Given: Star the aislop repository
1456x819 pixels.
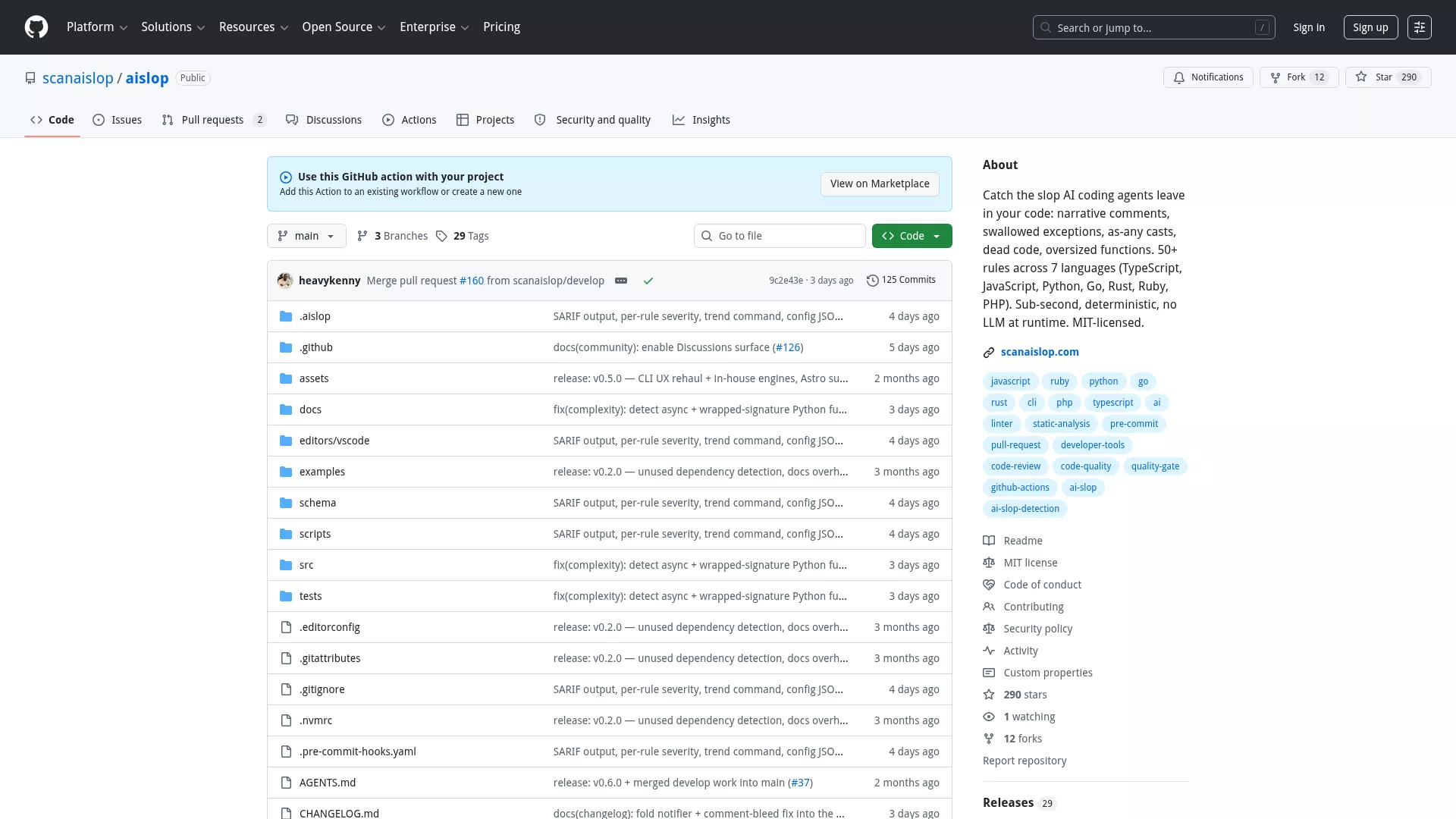Looking at the screenshot, I should click(x=1388, y=77).
